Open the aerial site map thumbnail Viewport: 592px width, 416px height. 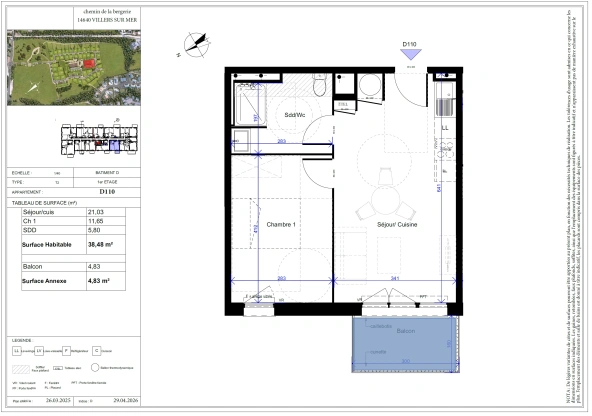coord(74,68)
